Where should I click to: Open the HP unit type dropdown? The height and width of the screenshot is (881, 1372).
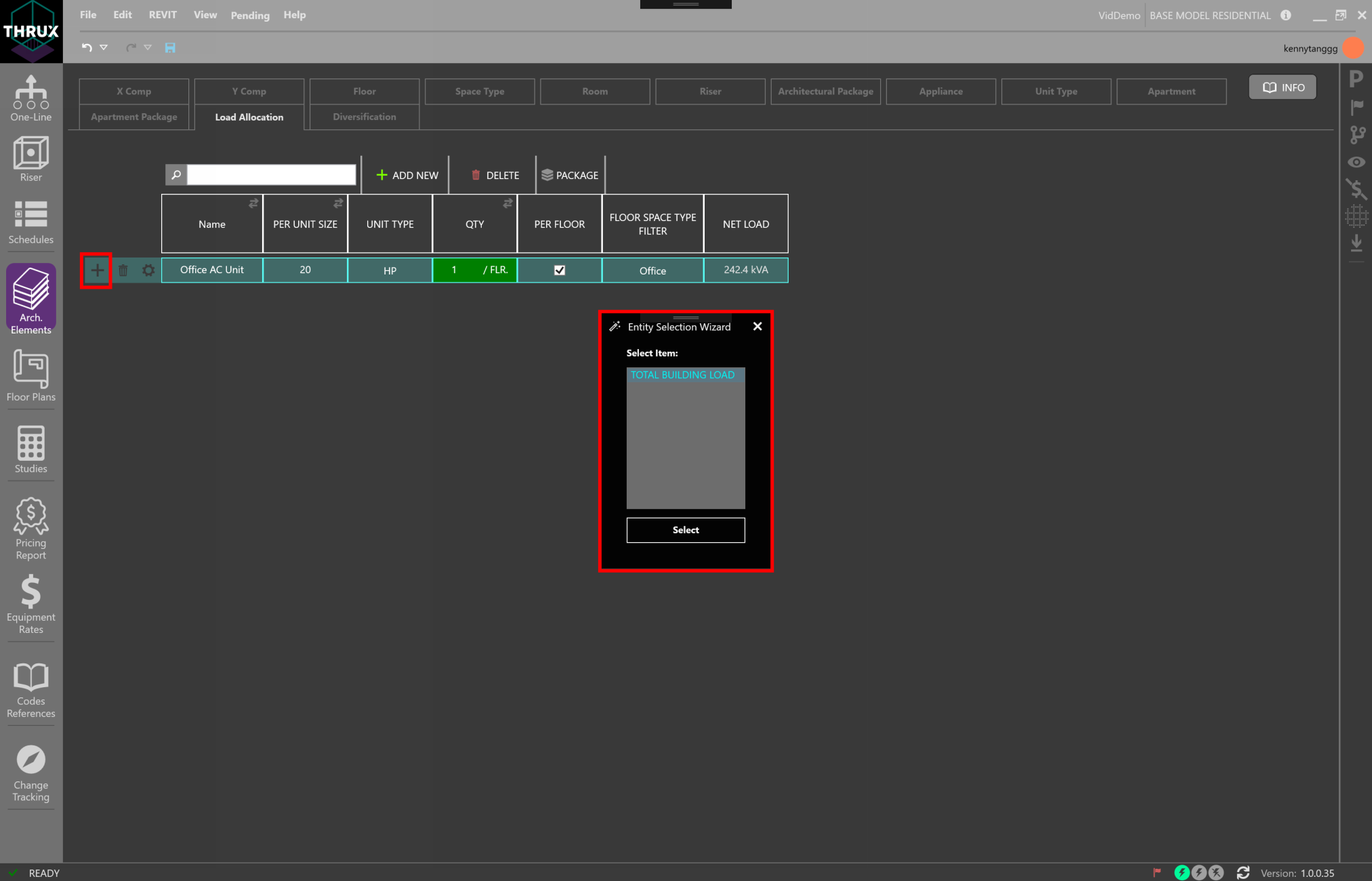point(390,270)
